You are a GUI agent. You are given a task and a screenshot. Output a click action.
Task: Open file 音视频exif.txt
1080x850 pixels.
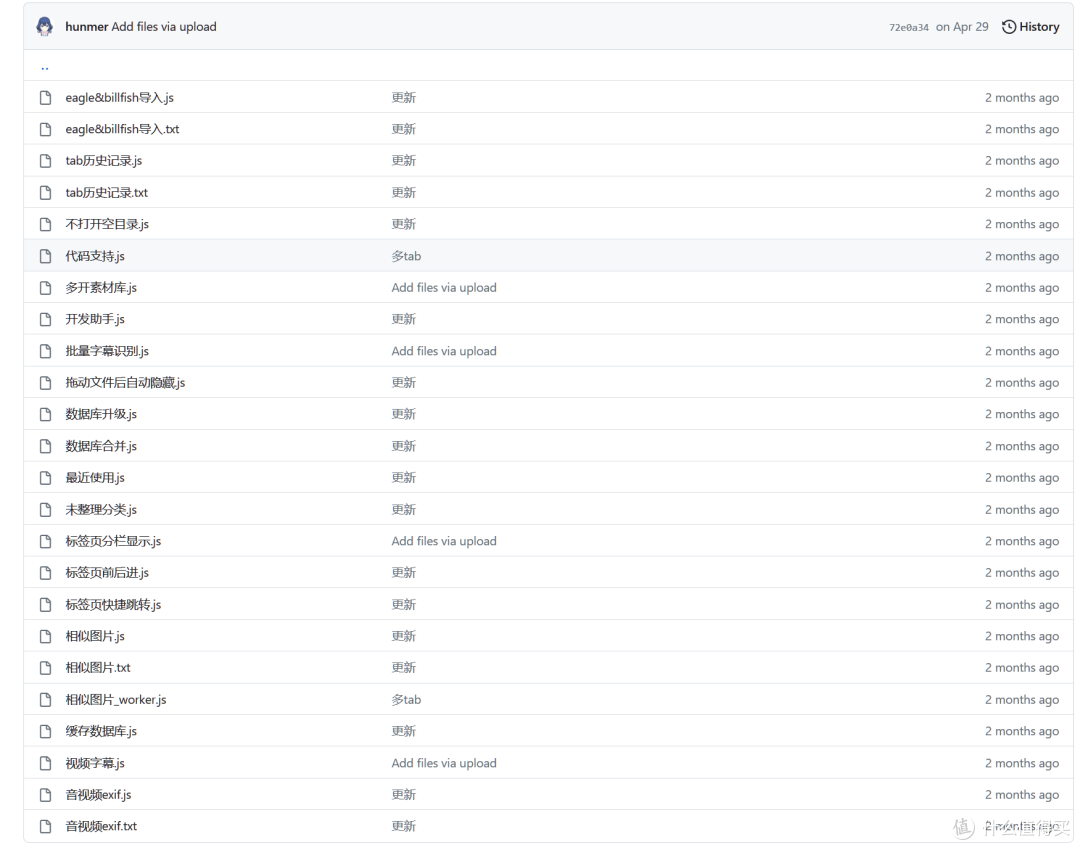click(x=101, y=827)
